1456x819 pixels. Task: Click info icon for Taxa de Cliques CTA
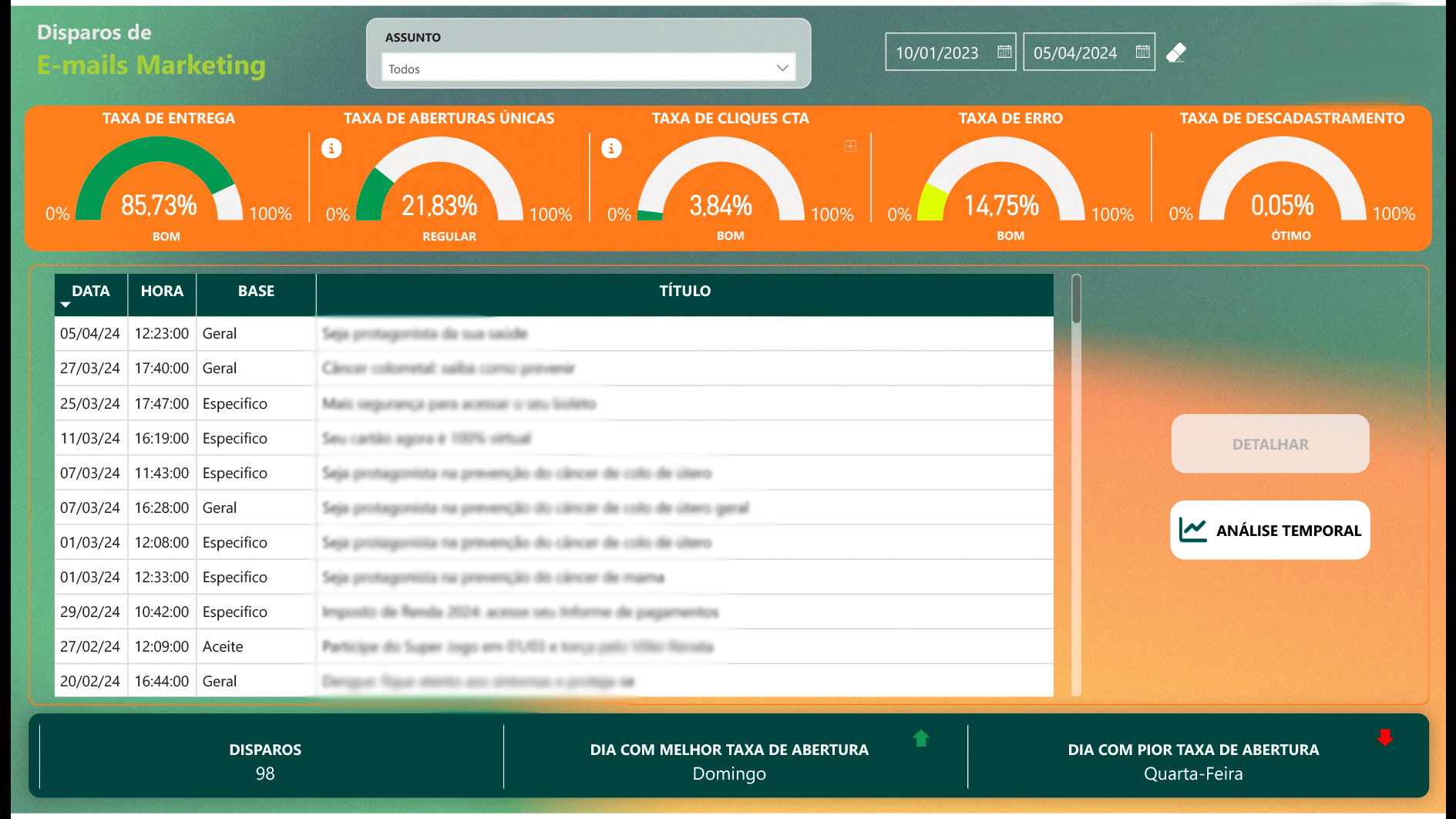(x=611, y=148)
